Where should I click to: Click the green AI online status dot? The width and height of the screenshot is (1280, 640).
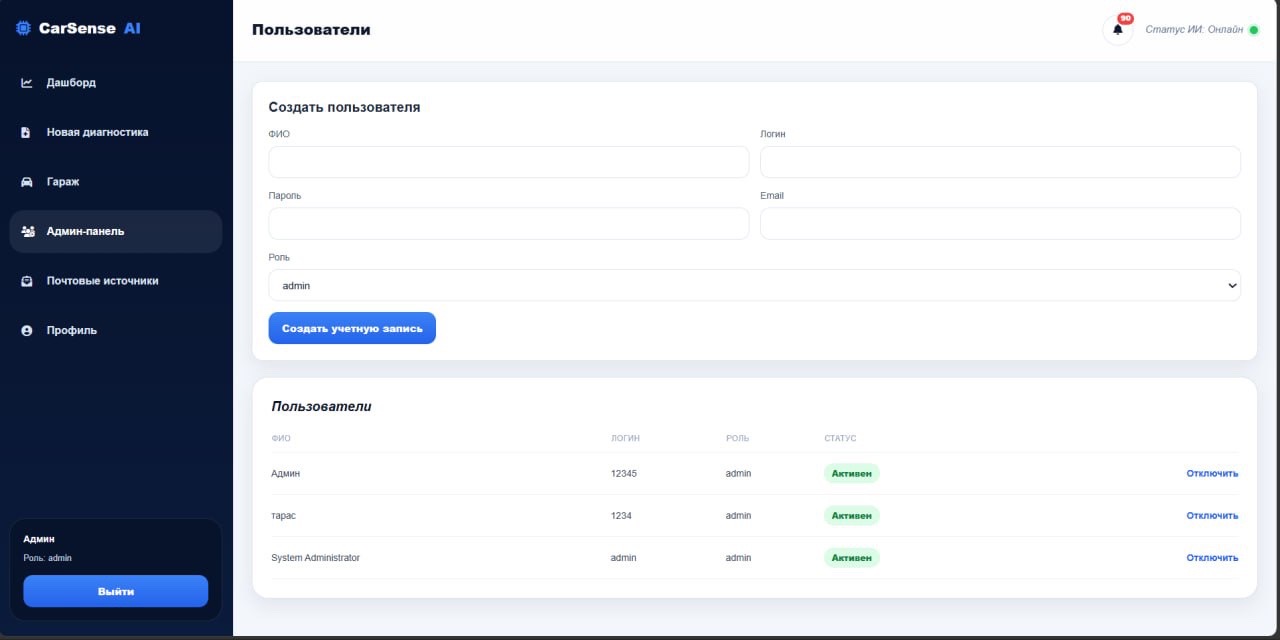(1254, 30)
